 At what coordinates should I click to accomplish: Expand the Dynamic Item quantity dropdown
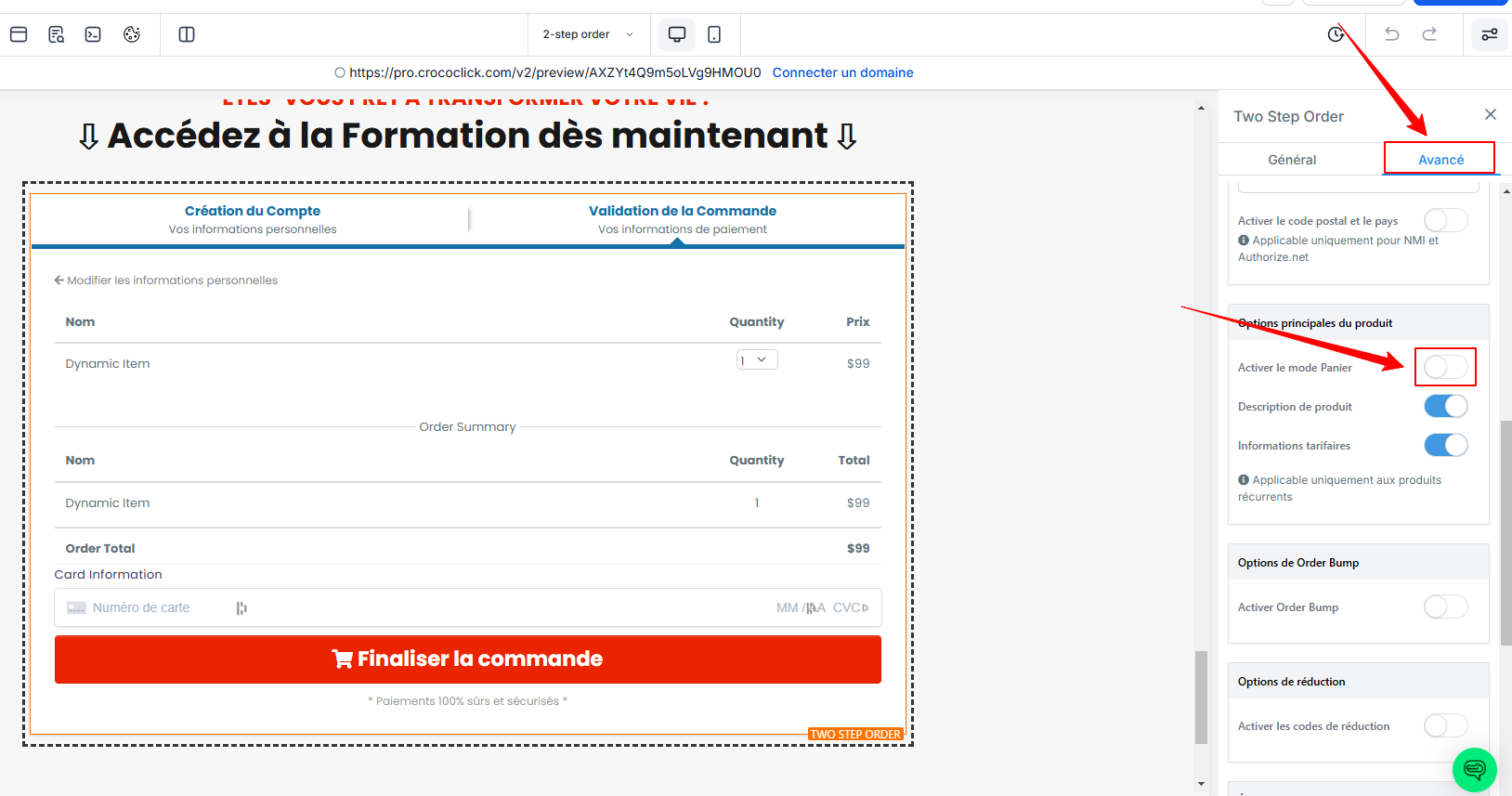pyautogui.click(x=757, y=360)
